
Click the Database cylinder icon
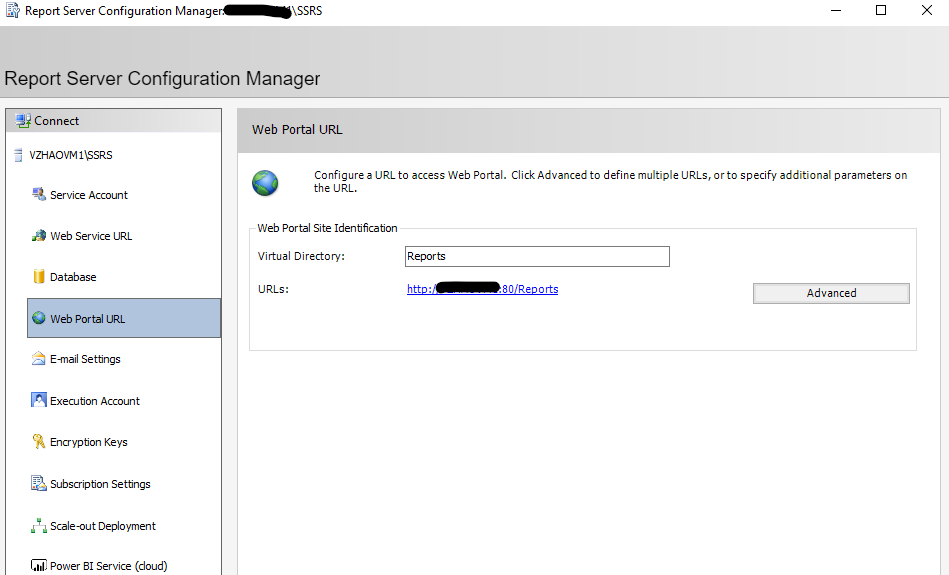tap(39, 277)
